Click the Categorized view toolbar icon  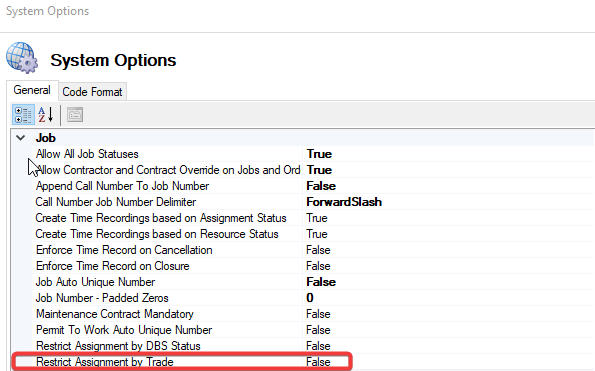[23, 115]
